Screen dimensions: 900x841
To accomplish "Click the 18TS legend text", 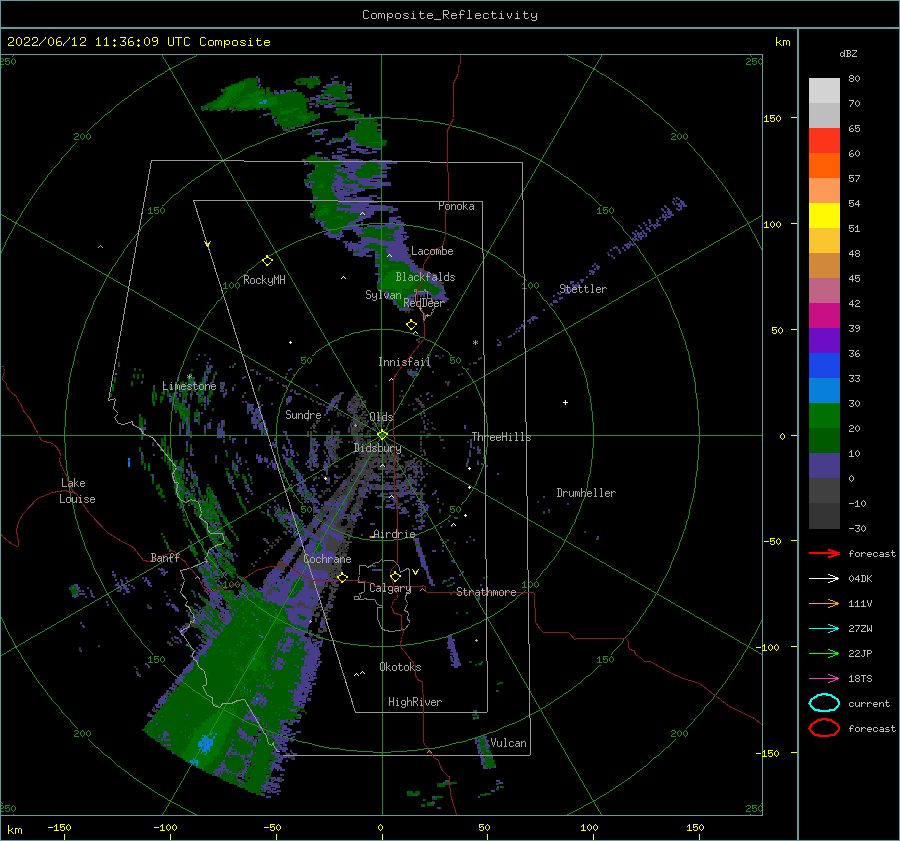I will (860, 679).
